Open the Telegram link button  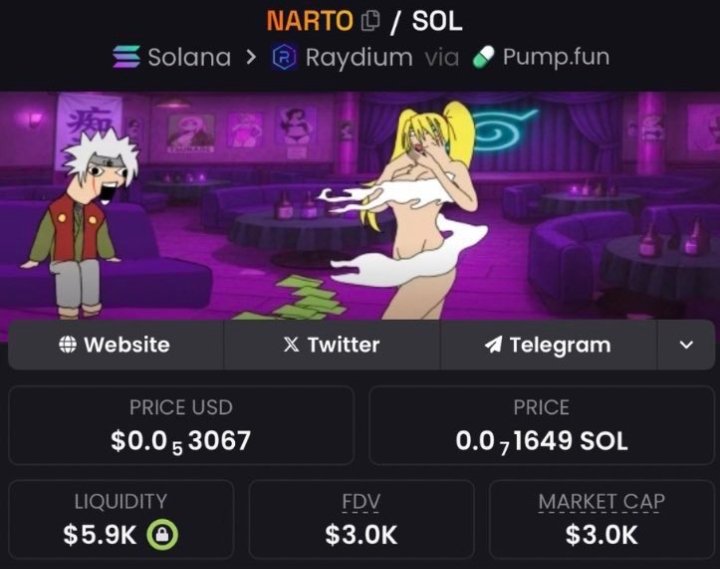(549, 344)
